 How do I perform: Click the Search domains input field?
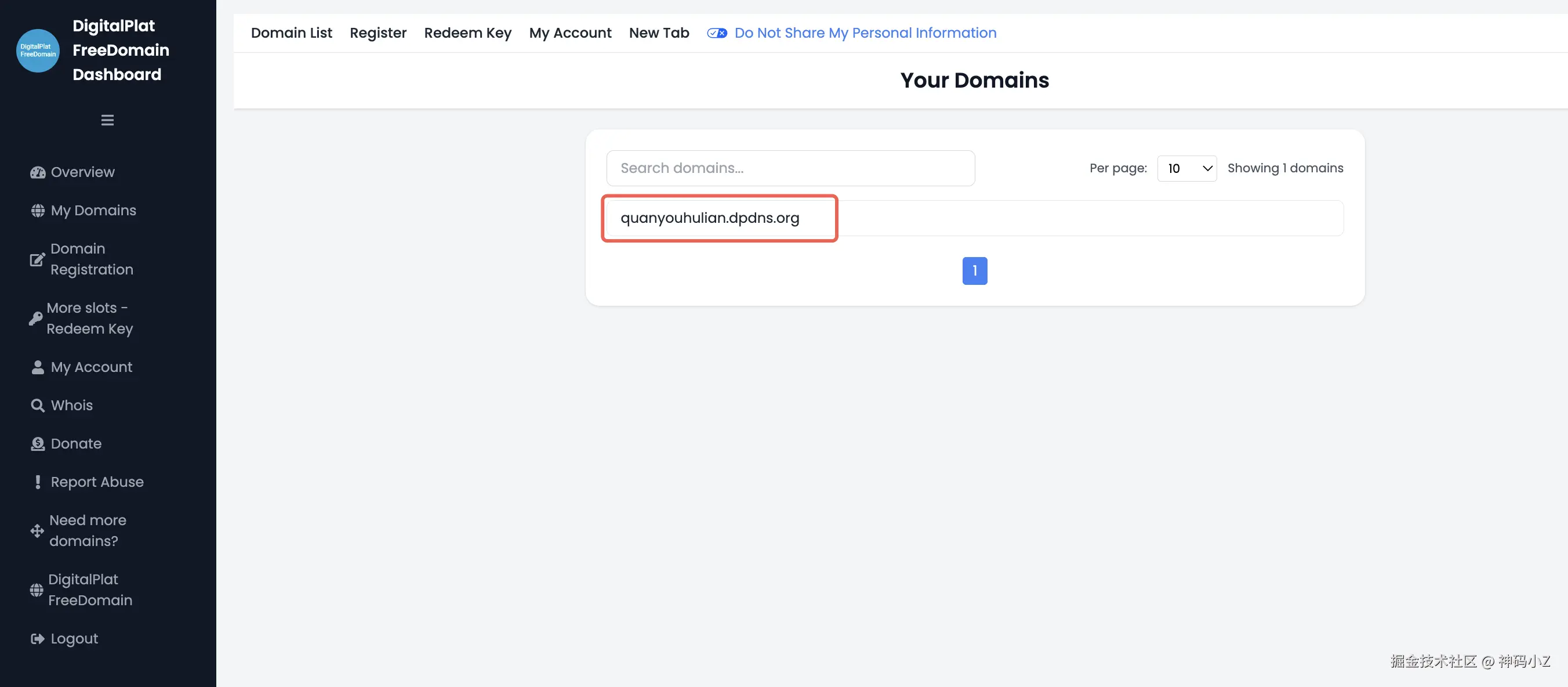pyautogui.click(x=790, y=168)
